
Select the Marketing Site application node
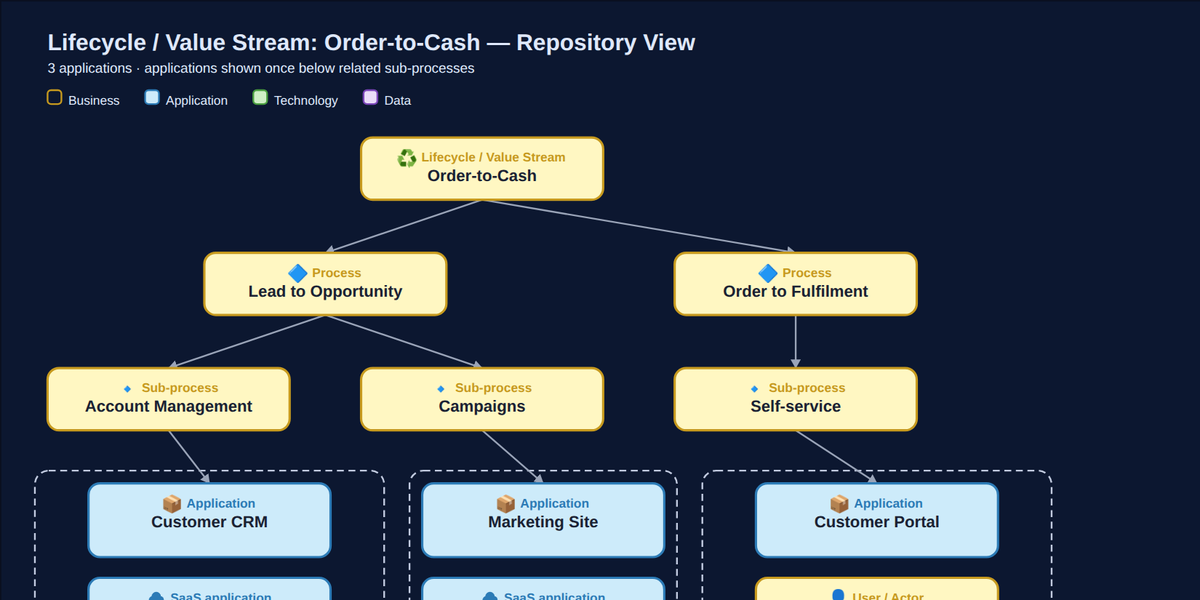(x=543, y=520)
